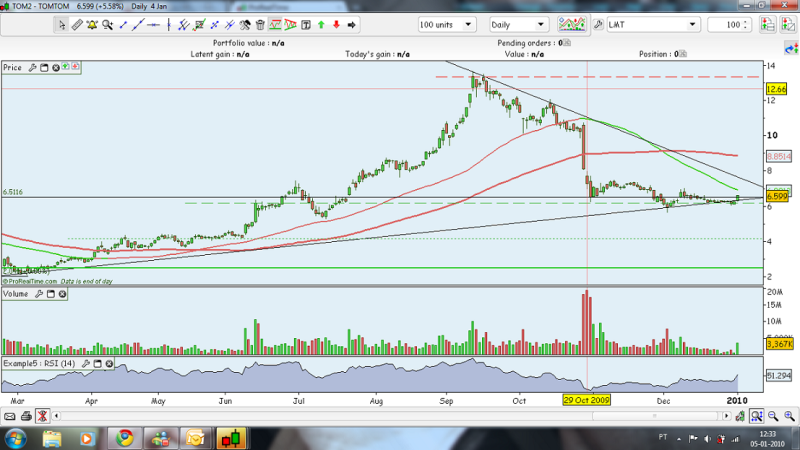Select the line segment drawing tool
This screenshot has width=800, height=450.
coord(123,24)
